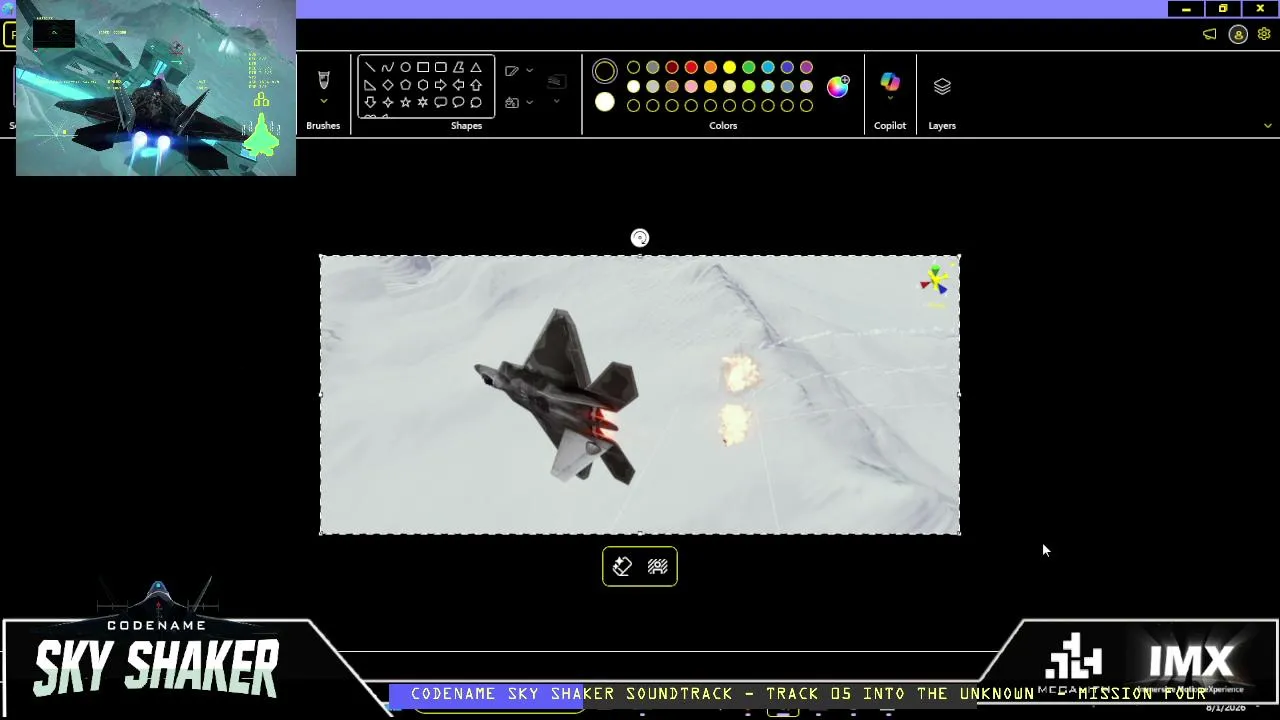Select the Cloud callout shape
This screenshot has height=720, width=1280.
tap(476, 102)
